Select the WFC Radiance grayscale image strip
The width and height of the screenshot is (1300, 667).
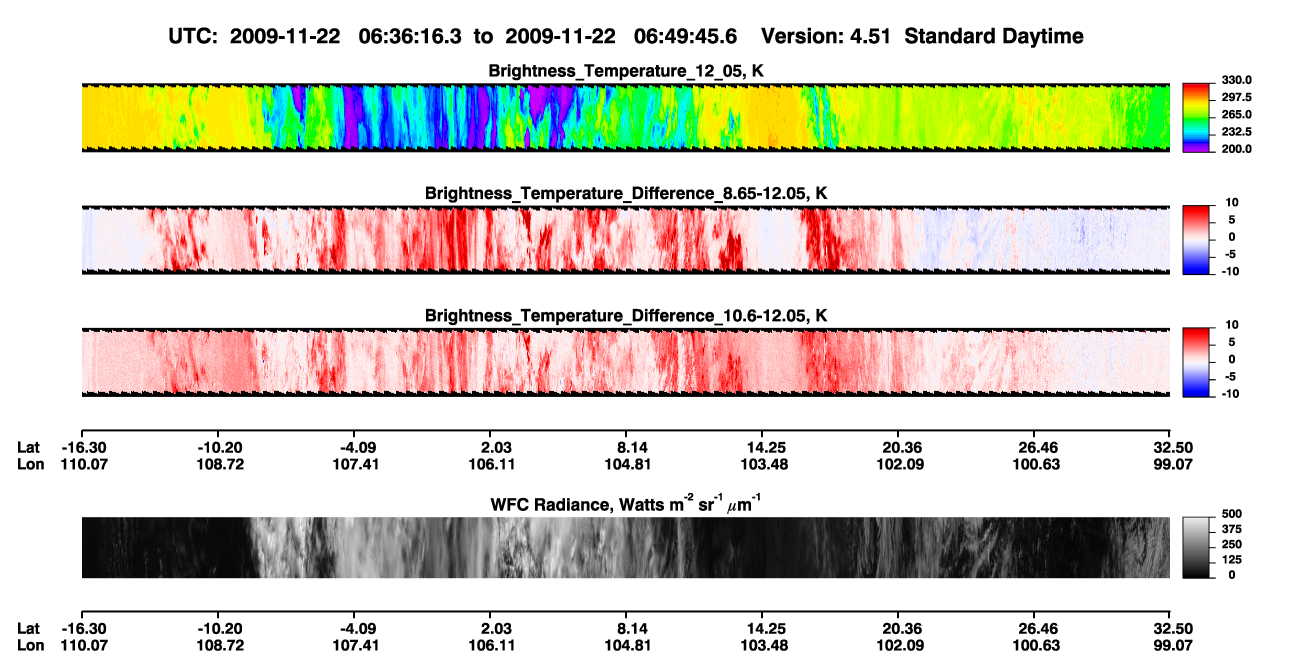[625, 548]
